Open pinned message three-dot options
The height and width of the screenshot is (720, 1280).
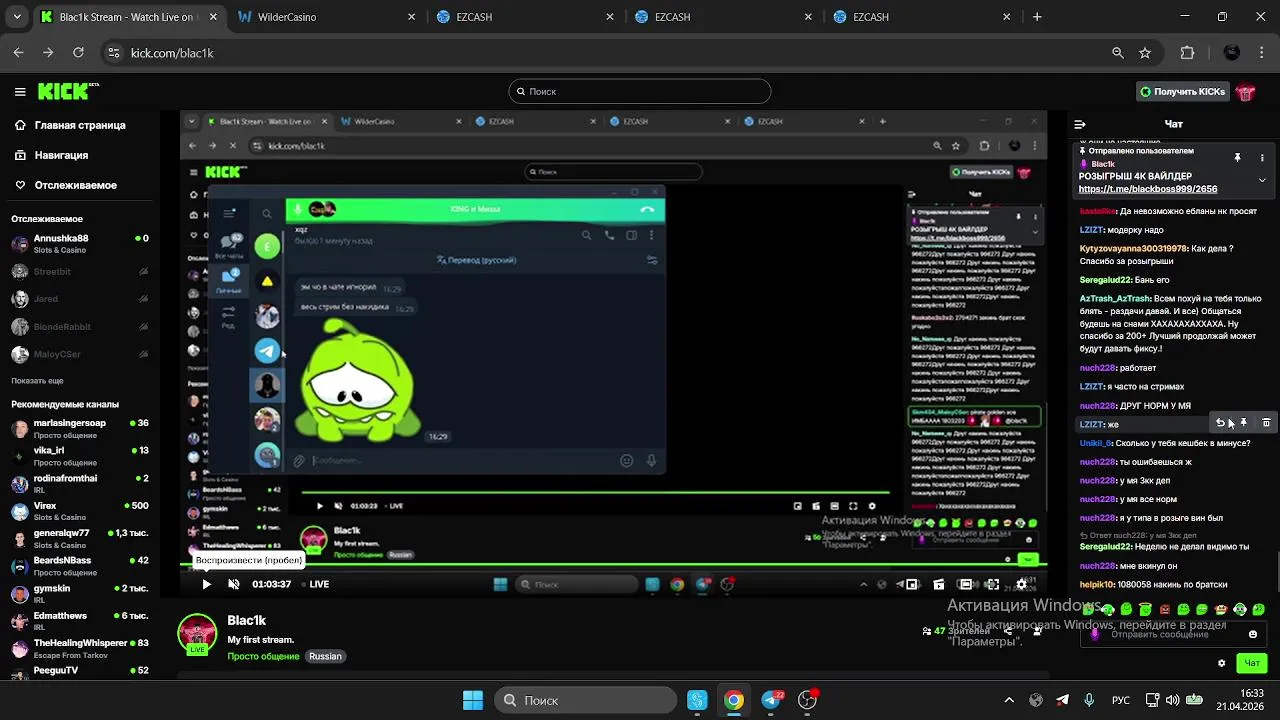(x=1262, y=158)
